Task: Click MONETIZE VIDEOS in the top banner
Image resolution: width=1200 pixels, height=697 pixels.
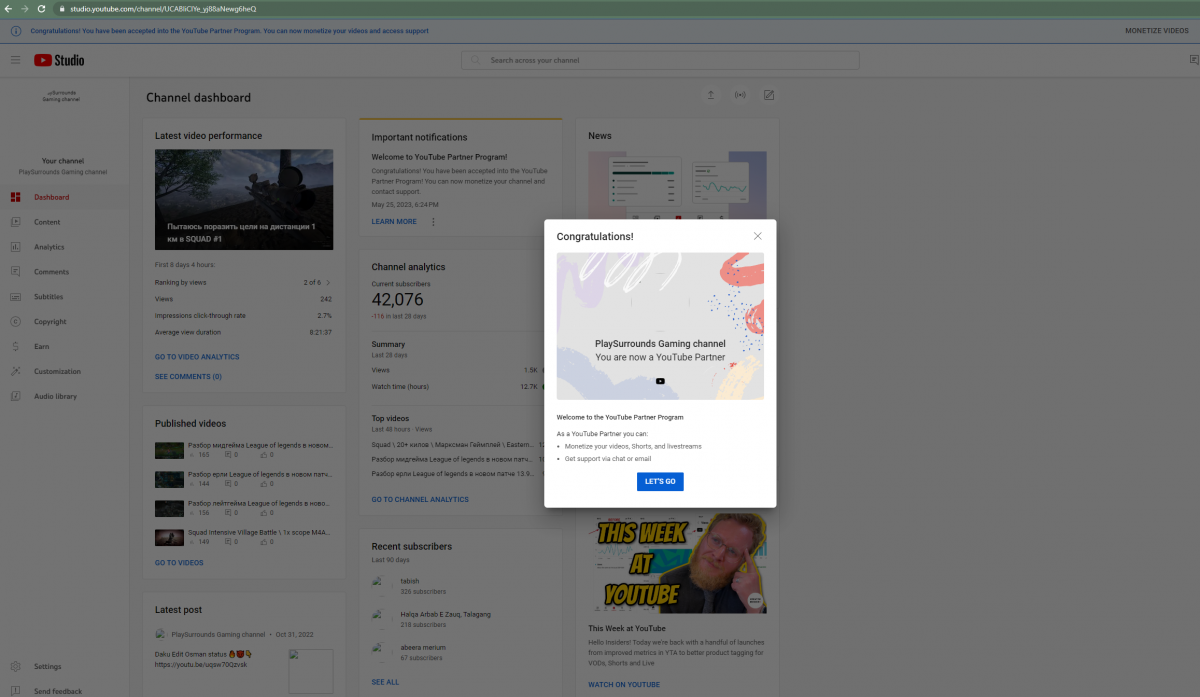Action: pyautogui.click(x=1156, y=31)
